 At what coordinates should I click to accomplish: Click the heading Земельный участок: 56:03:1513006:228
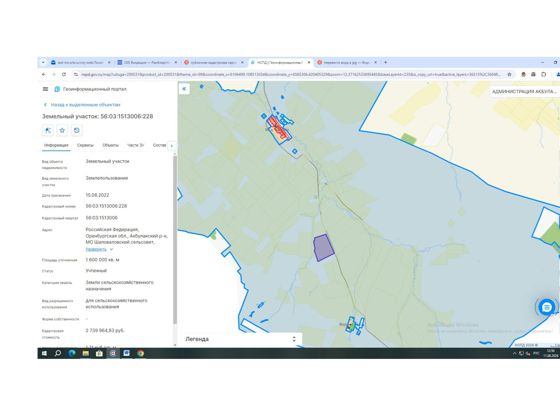pyautogui.click(x=98, y=116)
